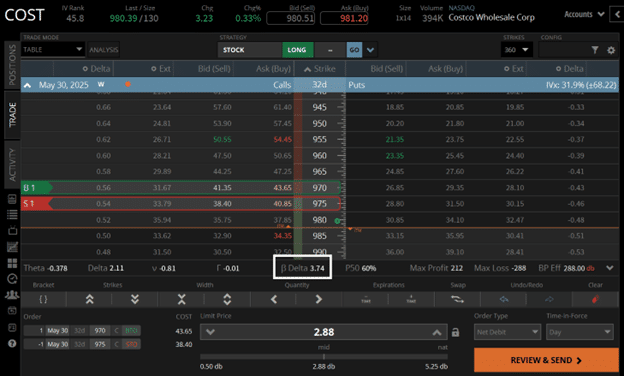
Task: Toggle BTO action on the 970 leg
Action: pos(131,331)
